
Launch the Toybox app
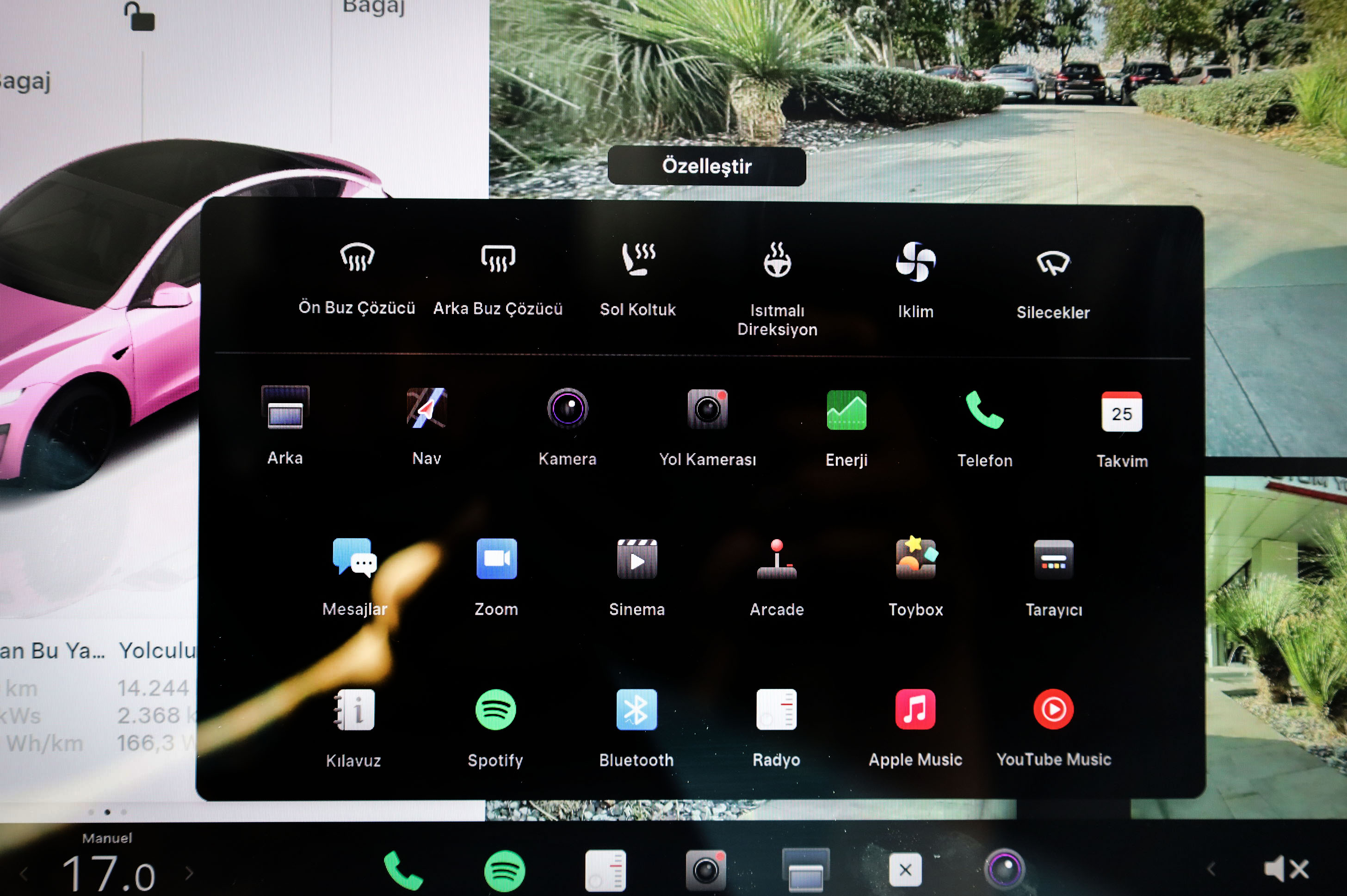click(915, 559)
